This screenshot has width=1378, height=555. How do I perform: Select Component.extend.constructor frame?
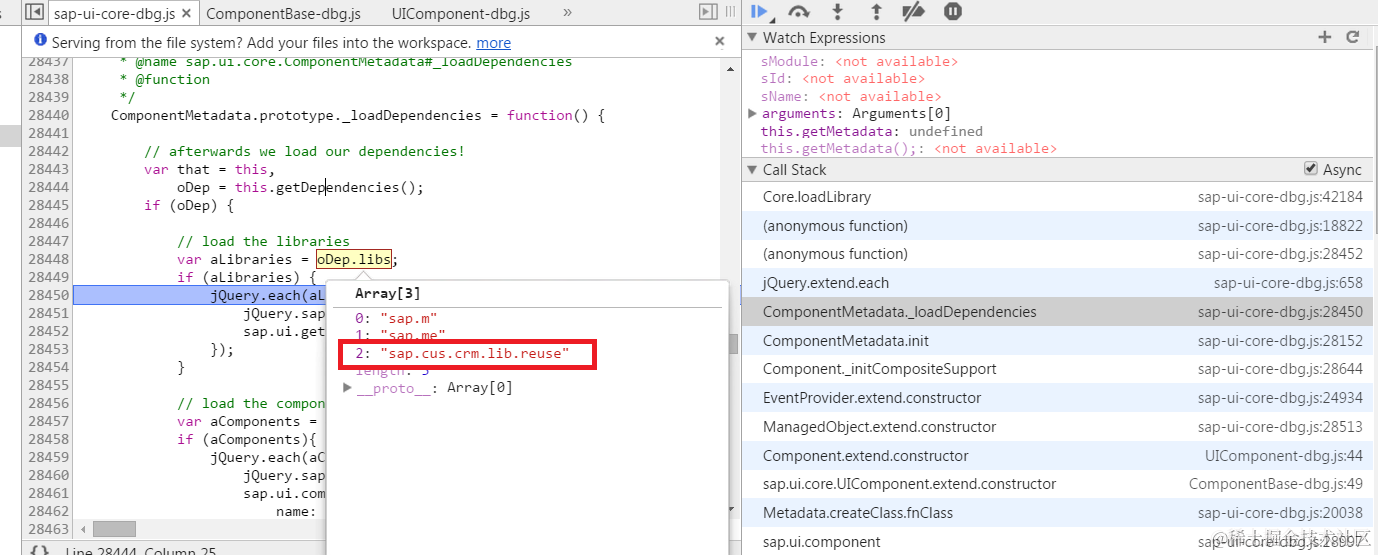(1060, 456)
